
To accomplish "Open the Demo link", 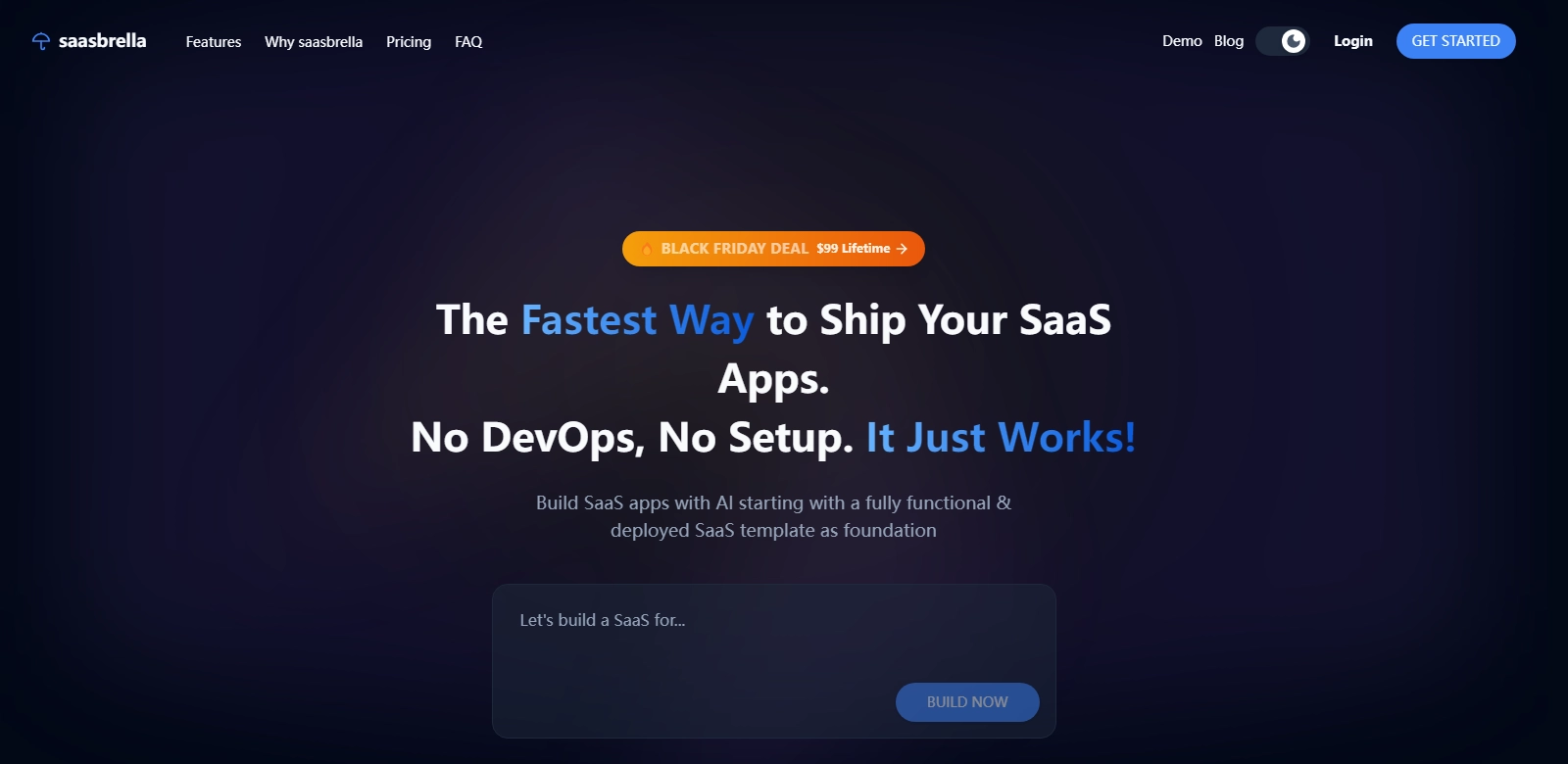I will click(x=1182, y=41).
